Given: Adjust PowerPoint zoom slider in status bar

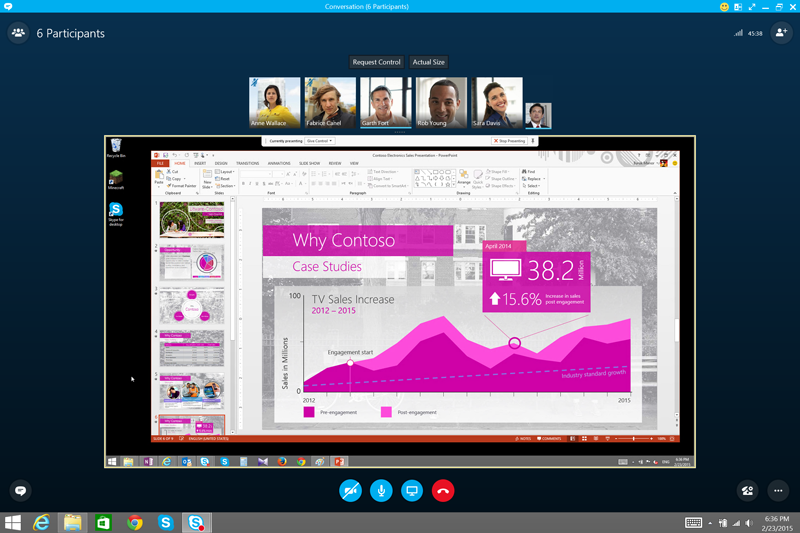Looking at the screenshot, I should [634, 439].
